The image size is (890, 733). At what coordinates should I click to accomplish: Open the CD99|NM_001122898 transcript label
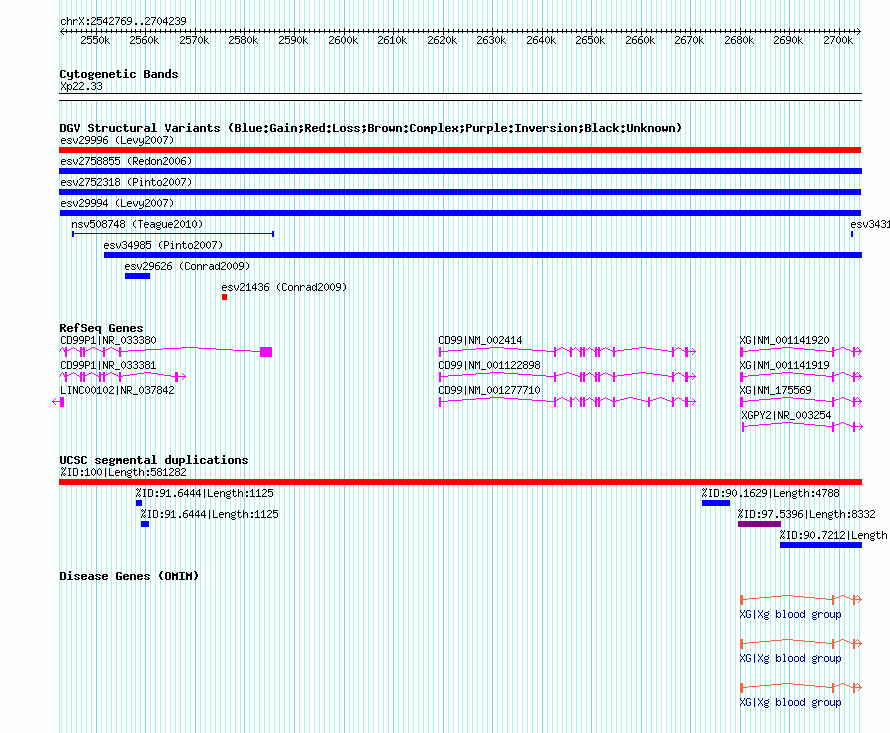489,365
